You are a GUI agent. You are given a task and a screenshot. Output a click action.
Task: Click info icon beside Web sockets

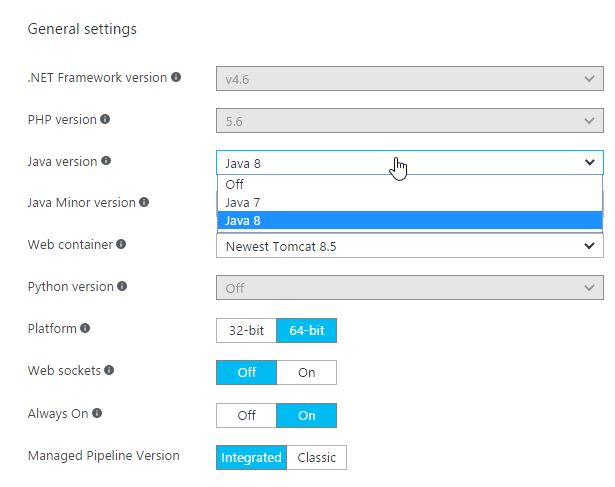click(x=109, y=370)
